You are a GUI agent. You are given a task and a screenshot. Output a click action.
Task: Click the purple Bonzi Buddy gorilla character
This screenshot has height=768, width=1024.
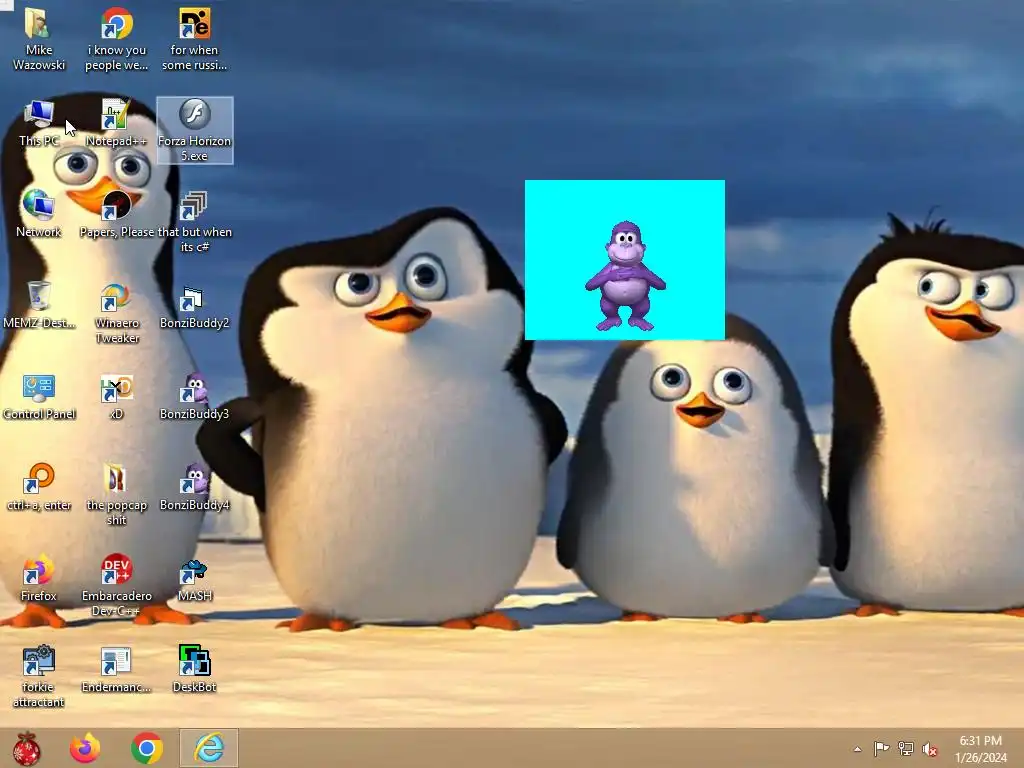pos(625,276)
